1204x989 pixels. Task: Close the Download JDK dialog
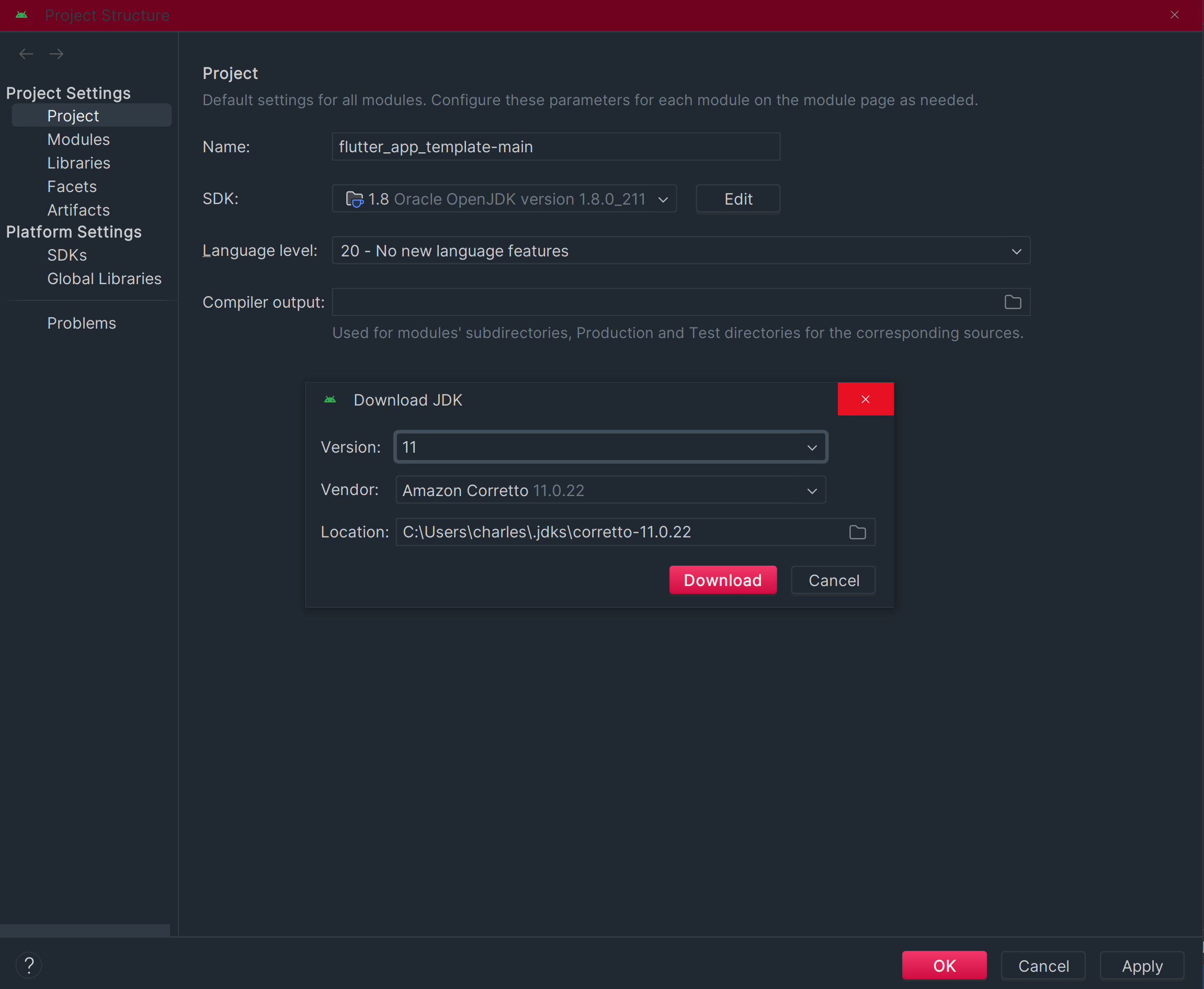coord(865,399)
